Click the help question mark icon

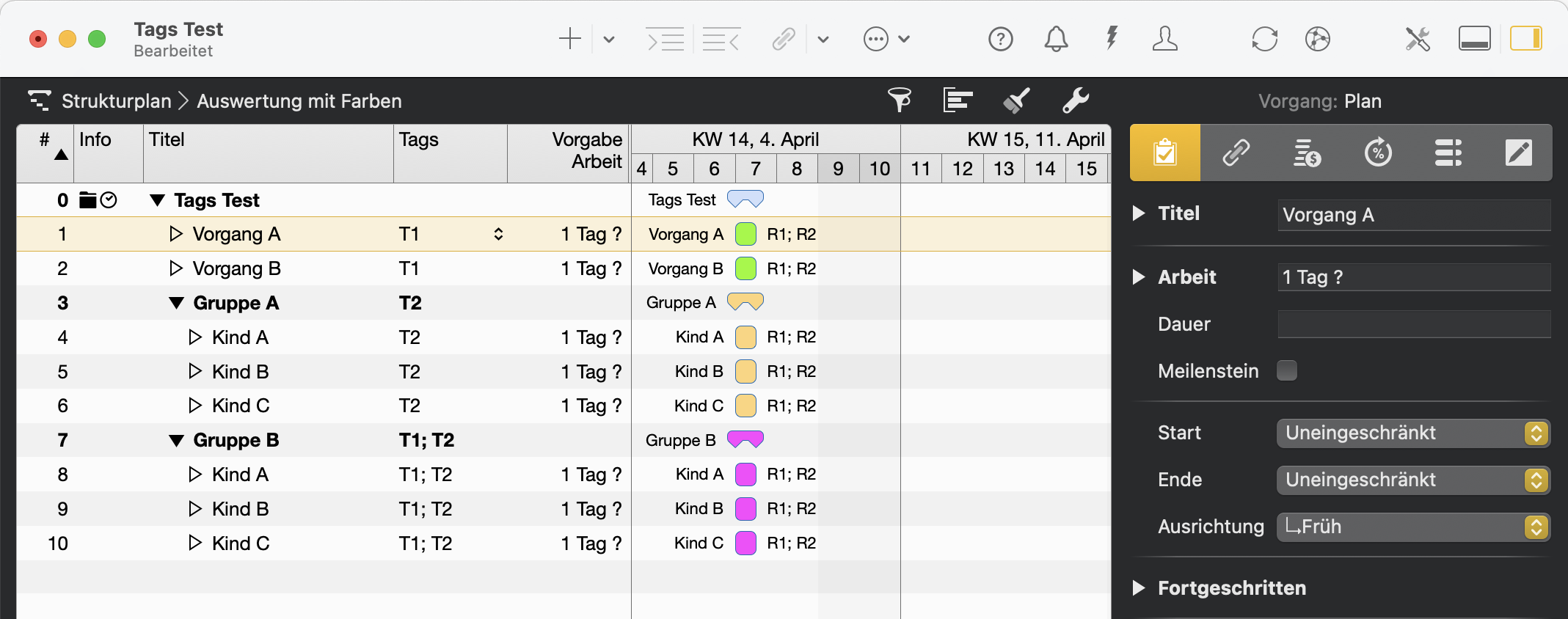coord(1000,39)
